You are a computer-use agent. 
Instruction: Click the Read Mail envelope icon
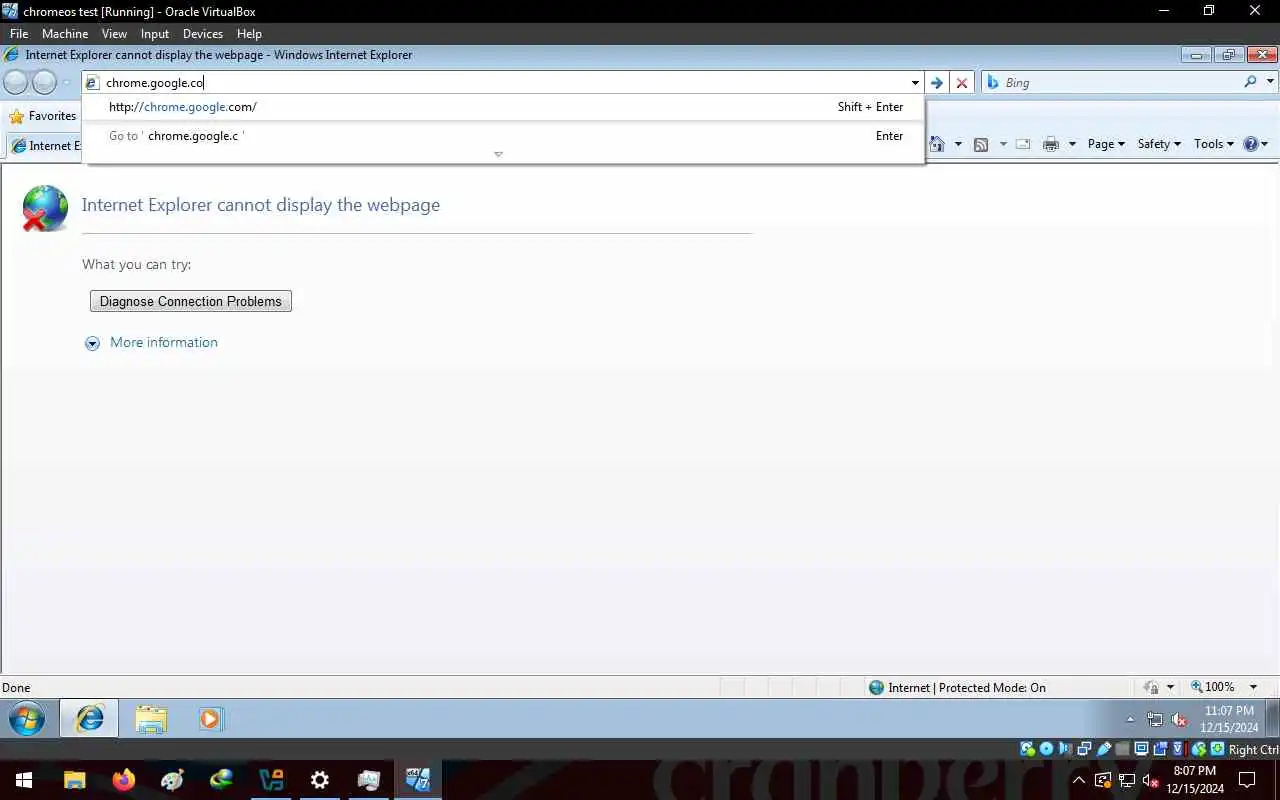[1023, 144]
